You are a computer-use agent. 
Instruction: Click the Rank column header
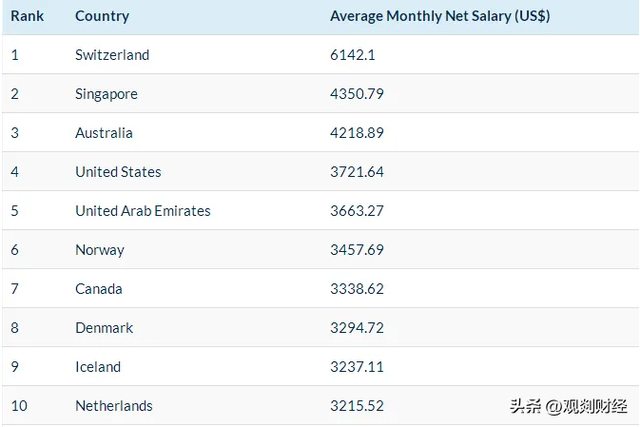coord(27,16)
